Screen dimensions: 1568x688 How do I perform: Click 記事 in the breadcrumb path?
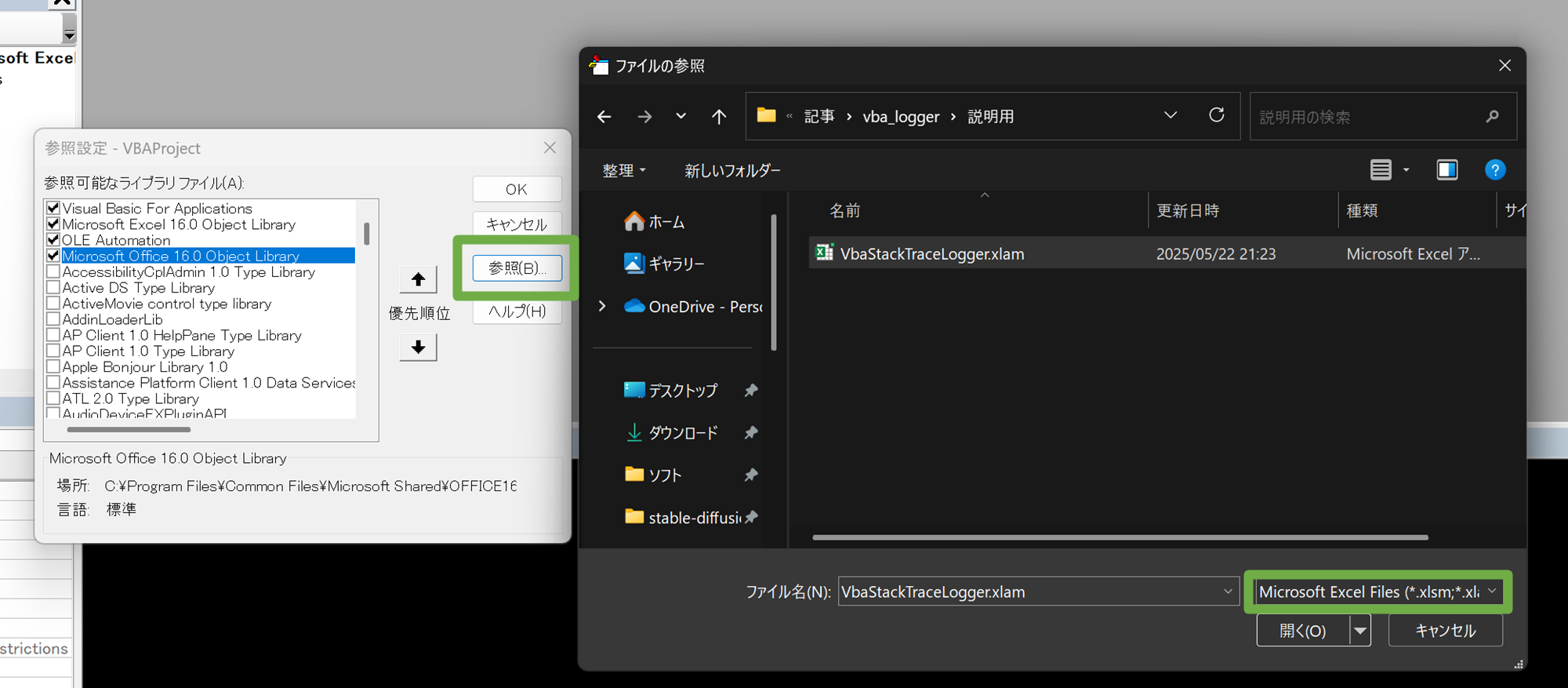tap(819, 116)
